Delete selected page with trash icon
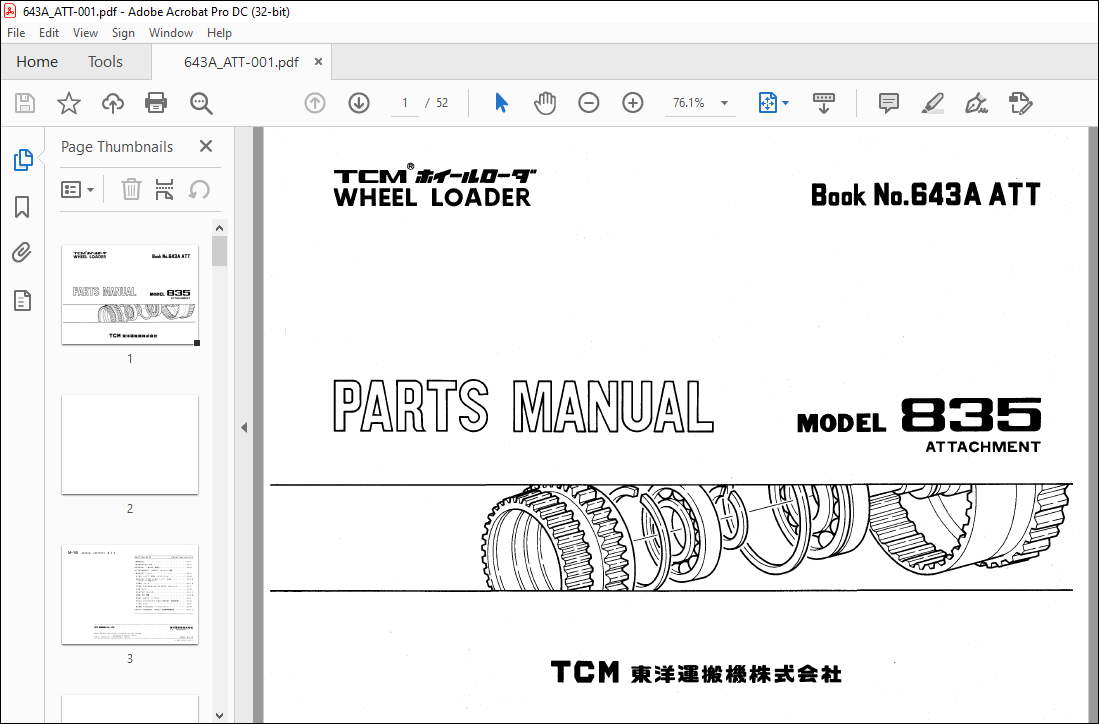This screenshot has width=1099, height=724. (131, 189)
